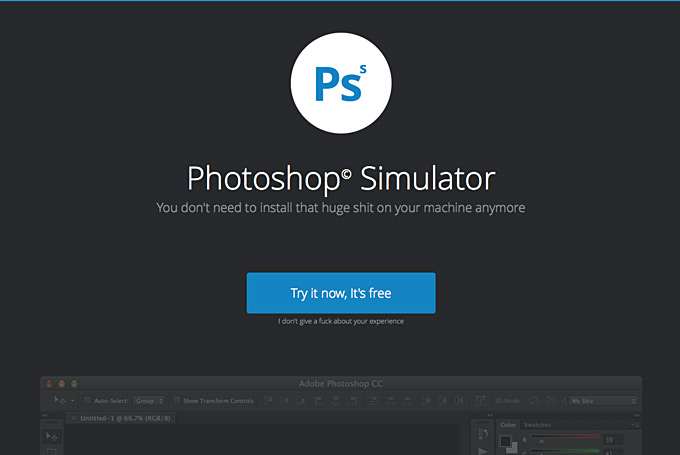Click the Move tool preset icon in options bar
Viewport: 680px width, 455px height.
point(60,400)
